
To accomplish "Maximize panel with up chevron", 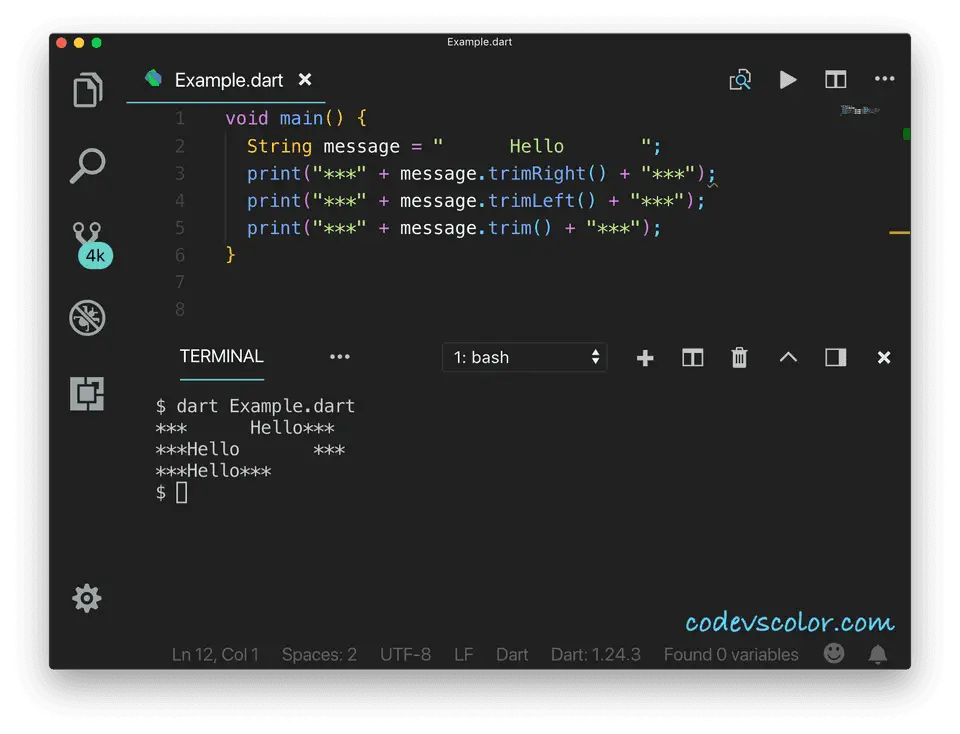I will click(788, 357).
